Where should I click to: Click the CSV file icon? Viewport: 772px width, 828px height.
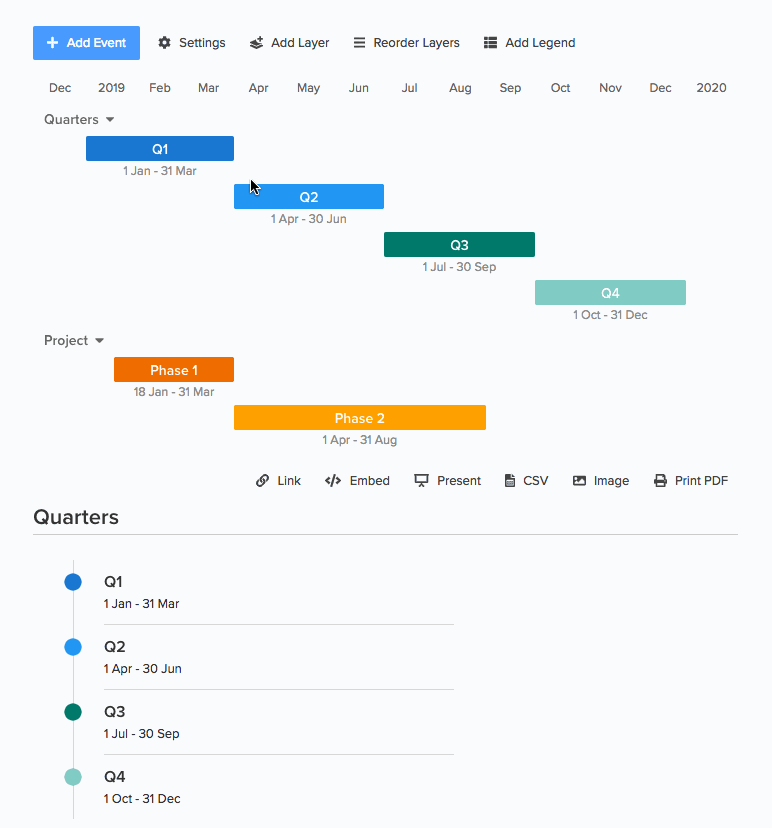pyautogui.click(x=510, y=481)
